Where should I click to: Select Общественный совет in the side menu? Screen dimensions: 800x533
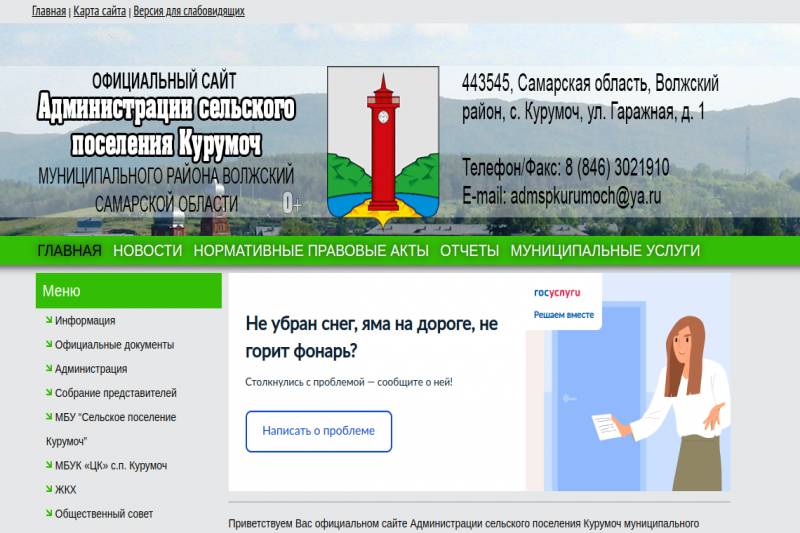(x=104, y=514)
